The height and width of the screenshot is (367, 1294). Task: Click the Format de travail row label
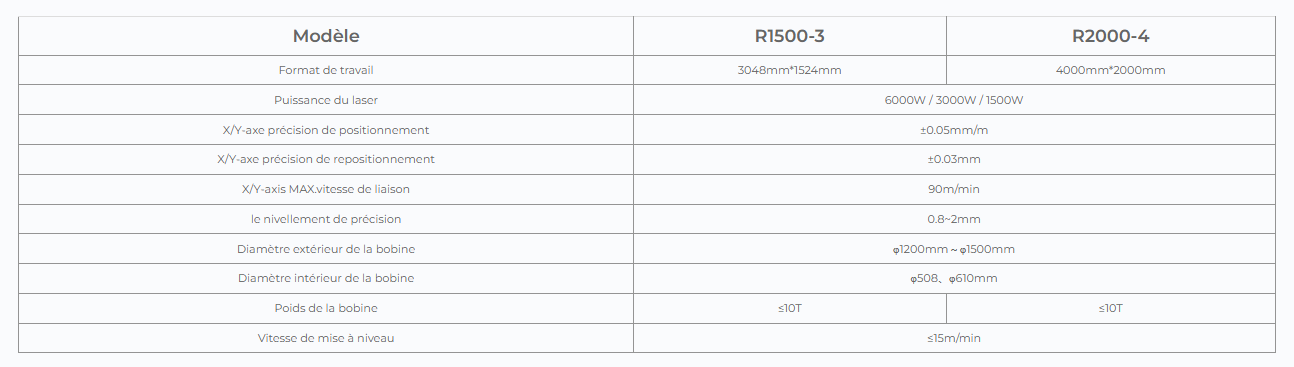click(326, 70)
